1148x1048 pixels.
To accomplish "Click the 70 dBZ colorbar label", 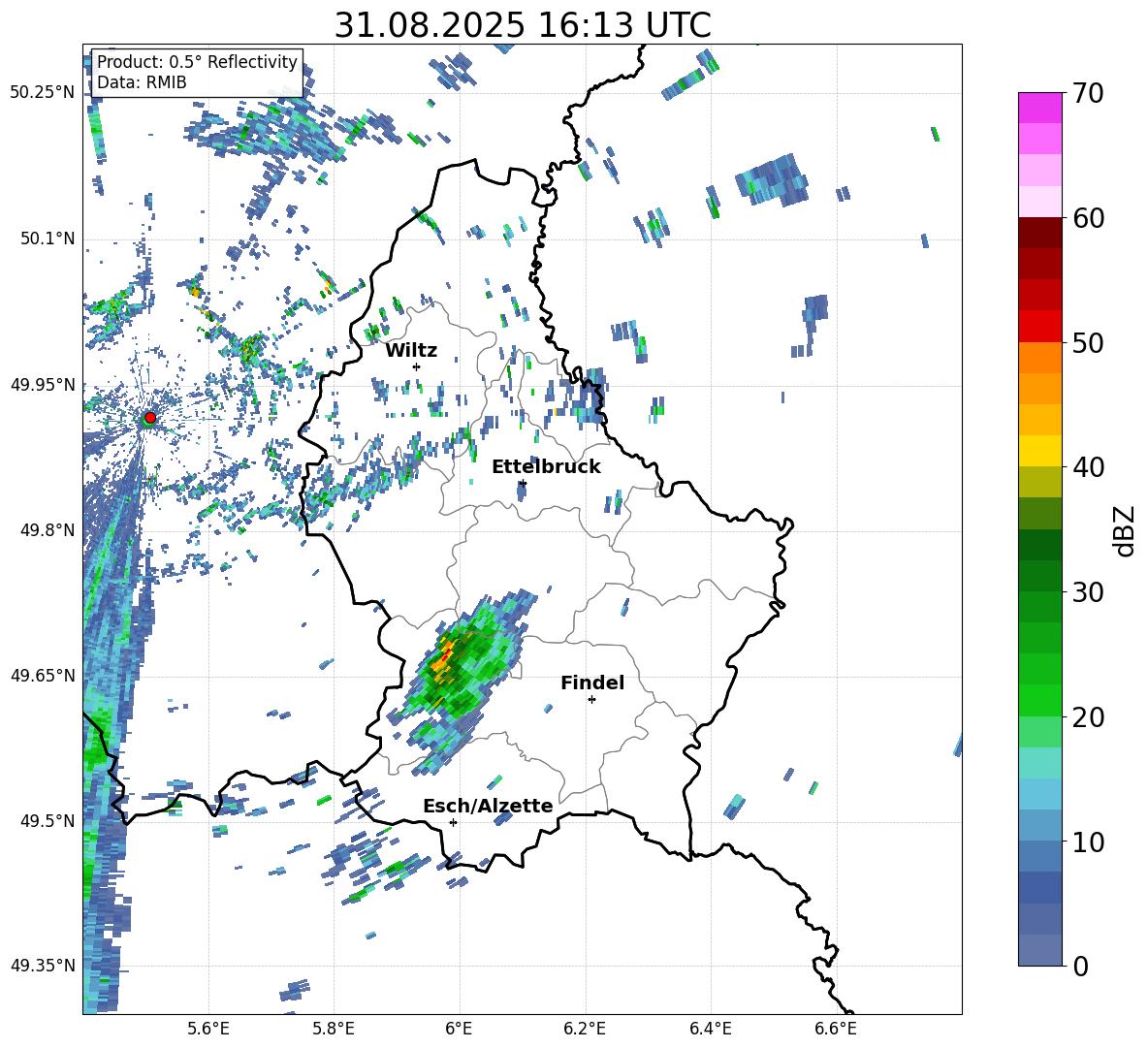I will [x=1088, y=94].
